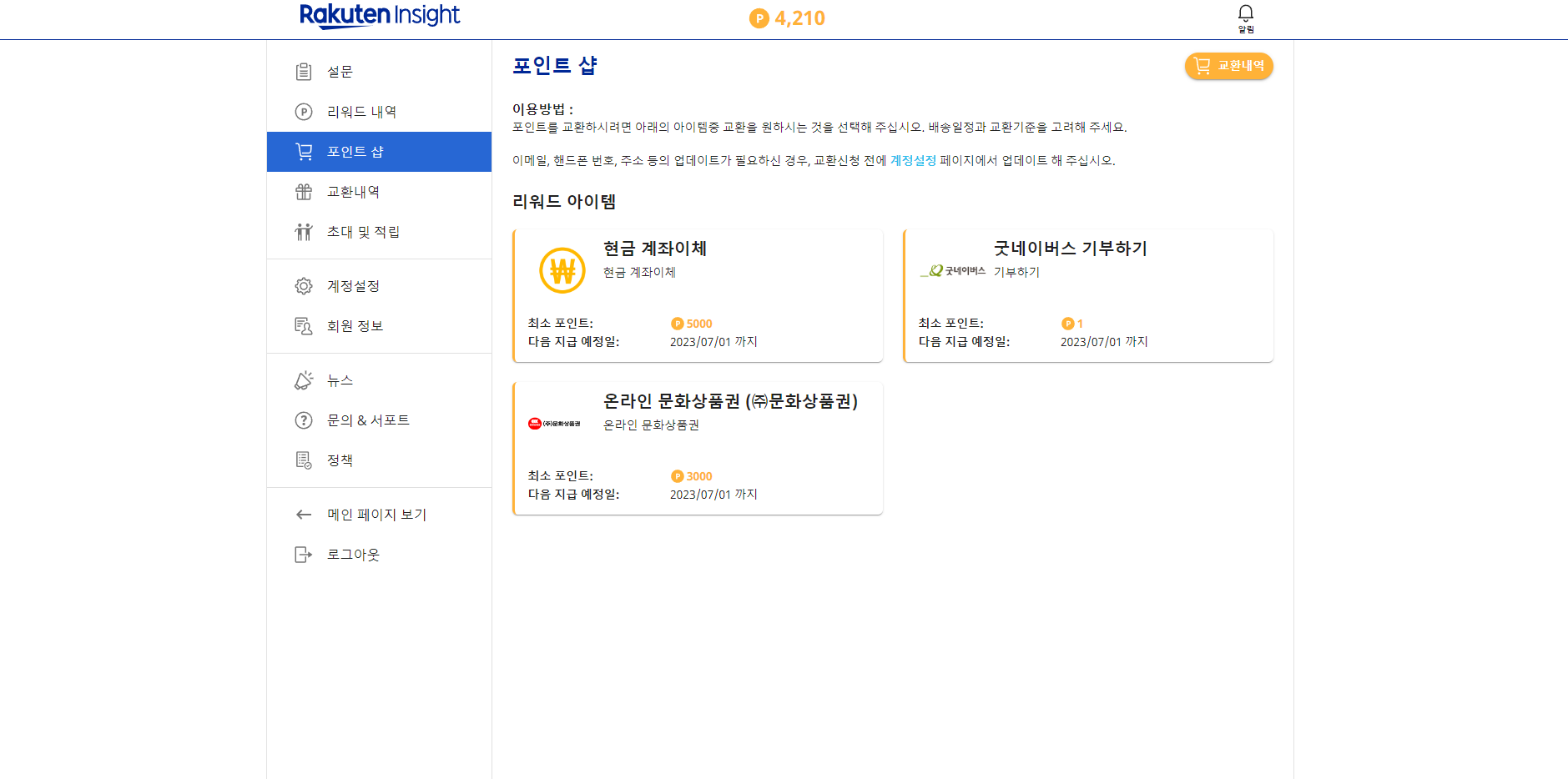
Task: Open 문의 & 서포트 page
Action: pos(379,420)
